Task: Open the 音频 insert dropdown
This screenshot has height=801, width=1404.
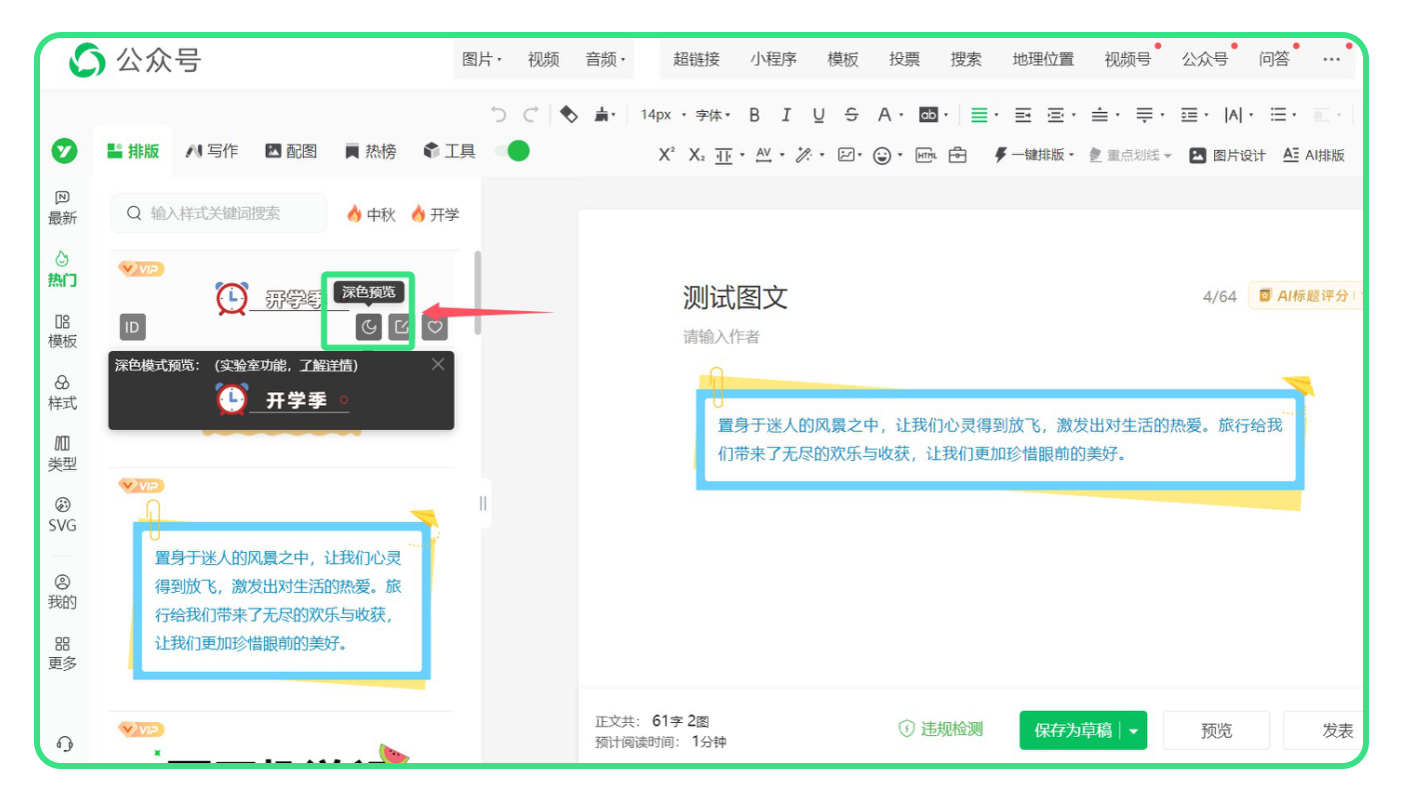Action: click(605, 59)
